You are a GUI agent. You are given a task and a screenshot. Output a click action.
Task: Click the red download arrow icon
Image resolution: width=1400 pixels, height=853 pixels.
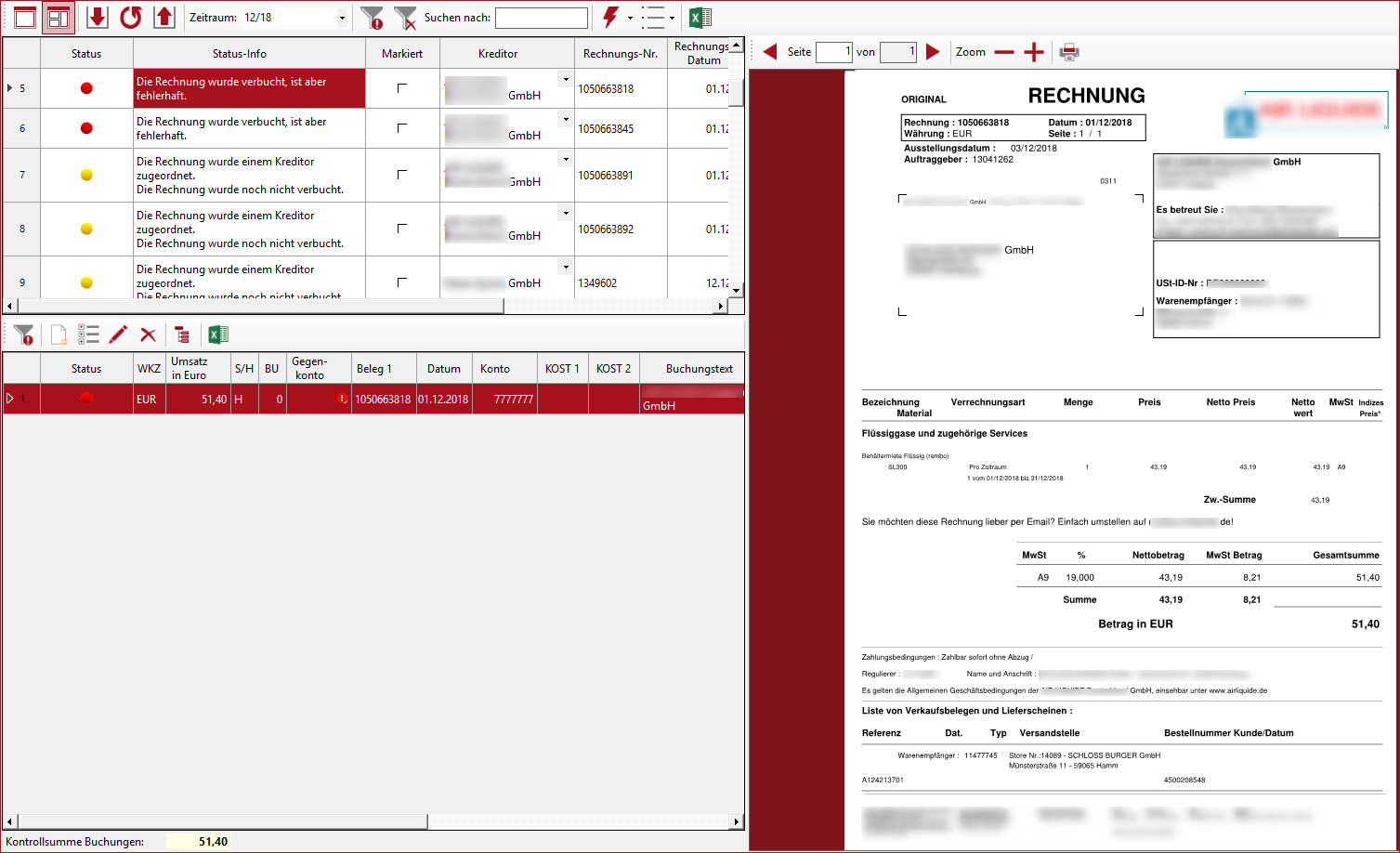tap(98, 18)
